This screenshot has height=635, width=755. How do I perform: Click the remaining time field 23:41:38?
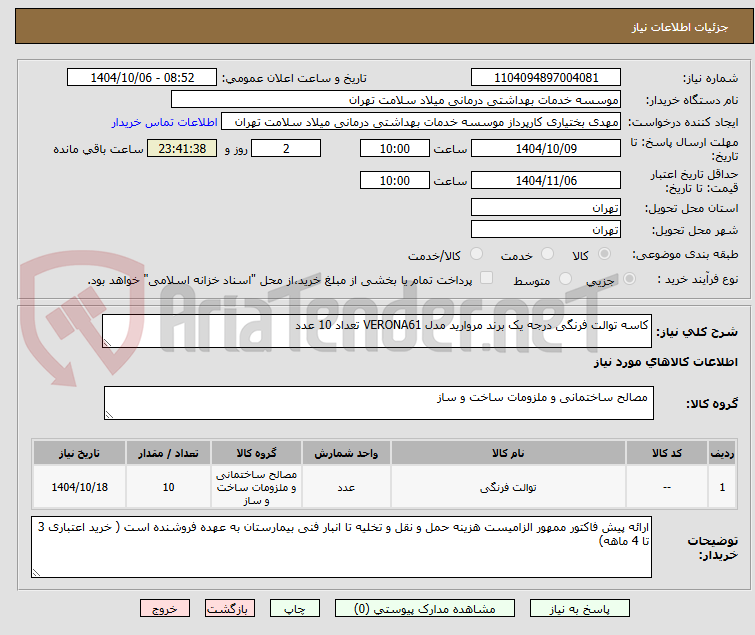click(x=182, y=148)
